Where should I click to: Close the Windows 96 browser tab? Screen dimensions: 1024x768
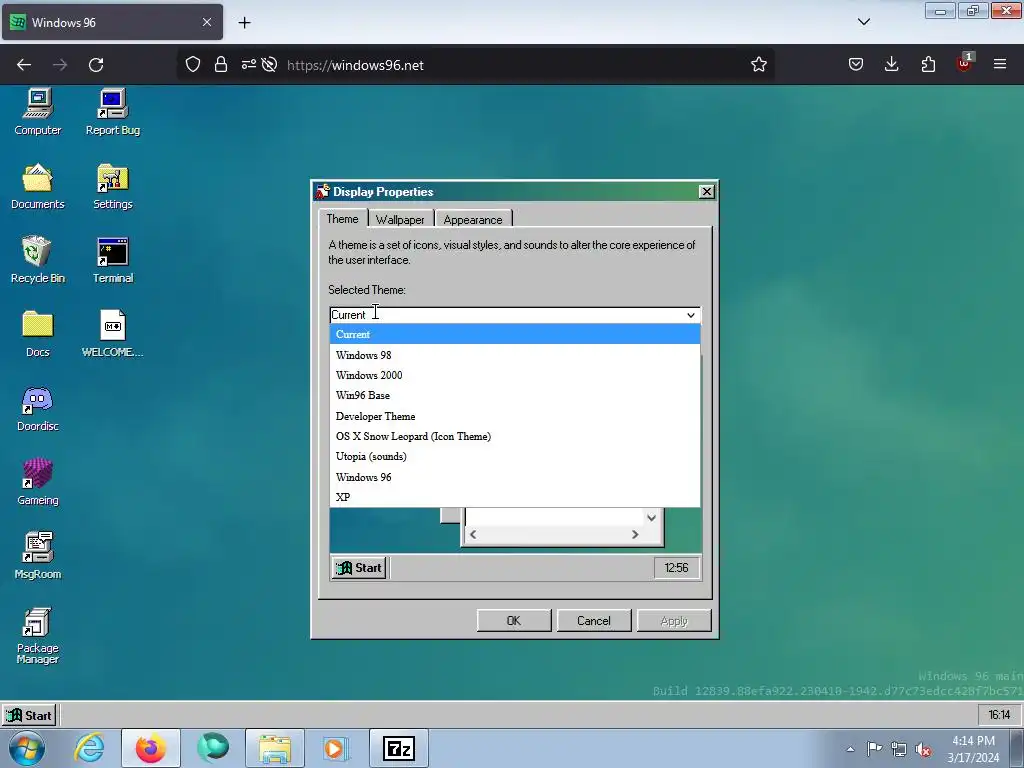(x=206, y=22)
